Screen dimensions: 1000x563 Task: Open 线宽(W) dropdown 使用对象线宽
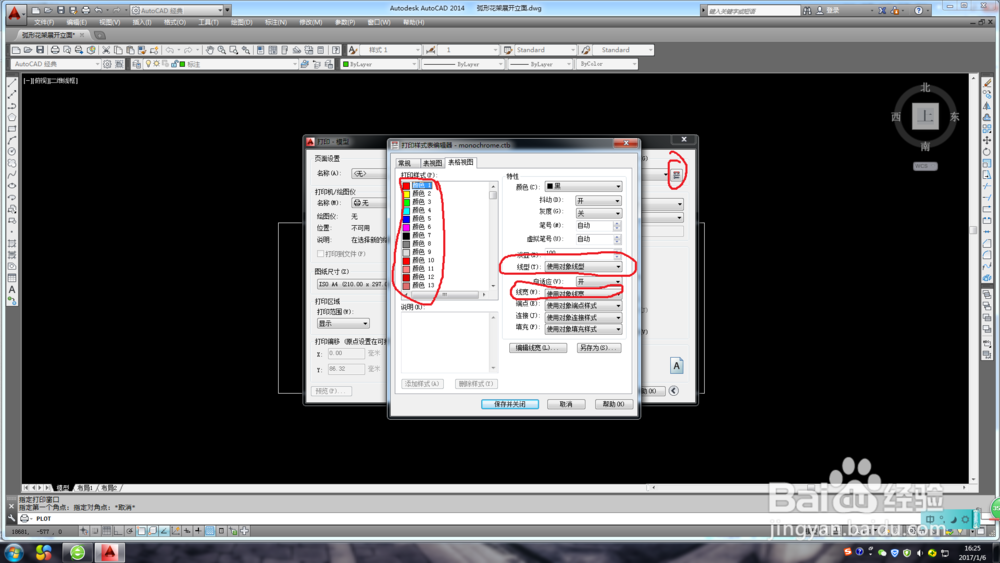coord(583,294)
